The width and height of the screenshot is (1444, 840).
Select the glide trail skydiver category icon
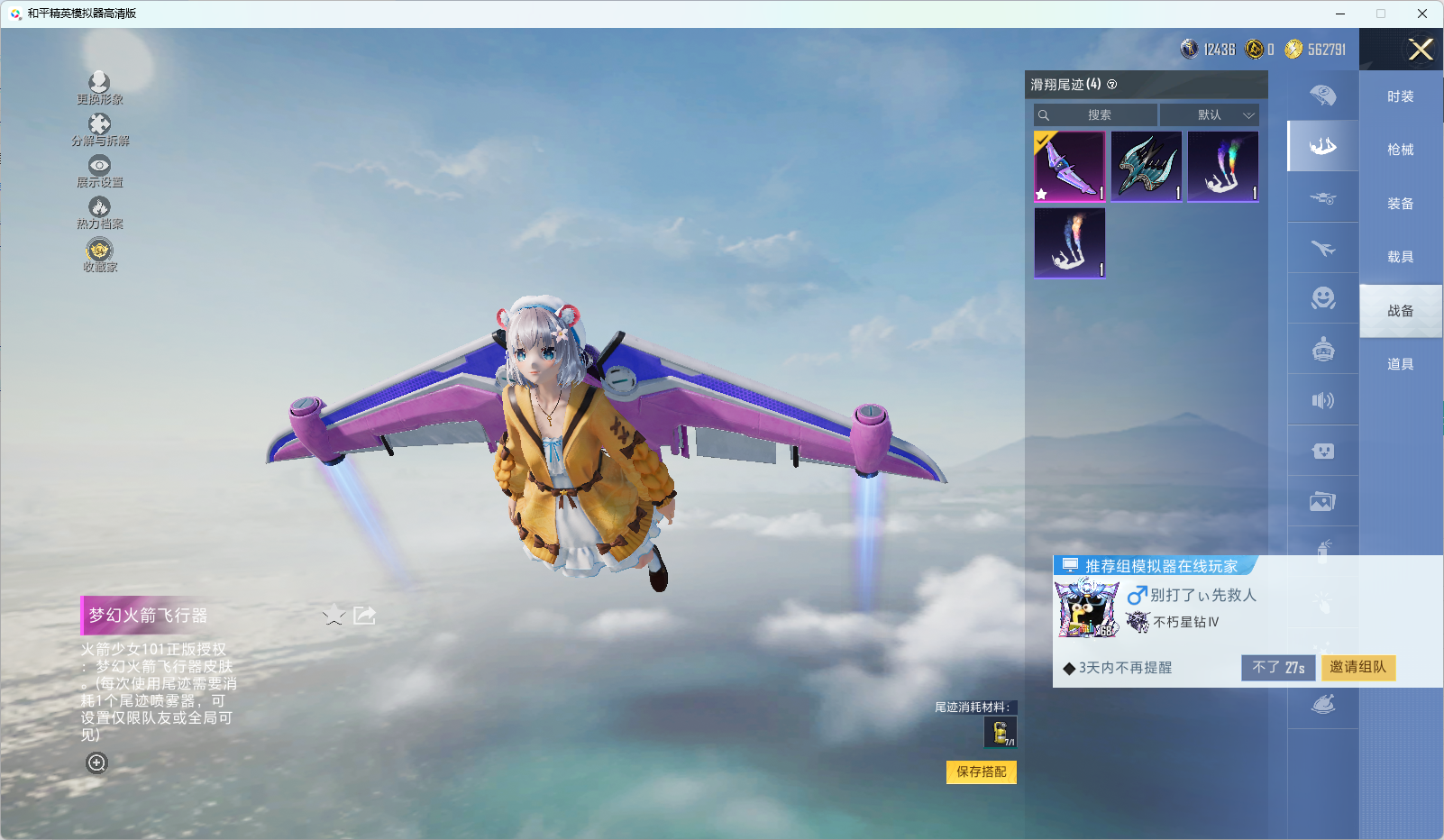point(1323,146)
